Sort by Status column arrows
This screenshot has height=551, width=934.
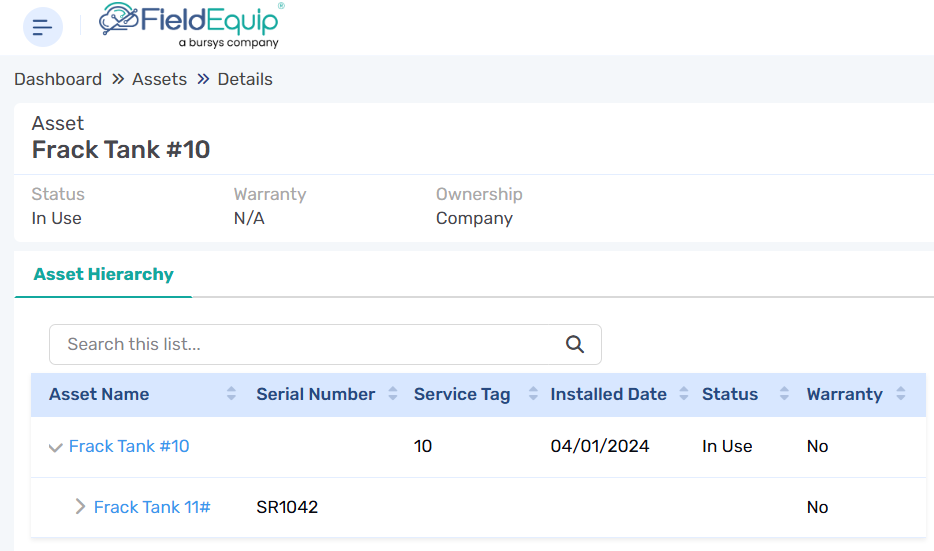point(784,394)
